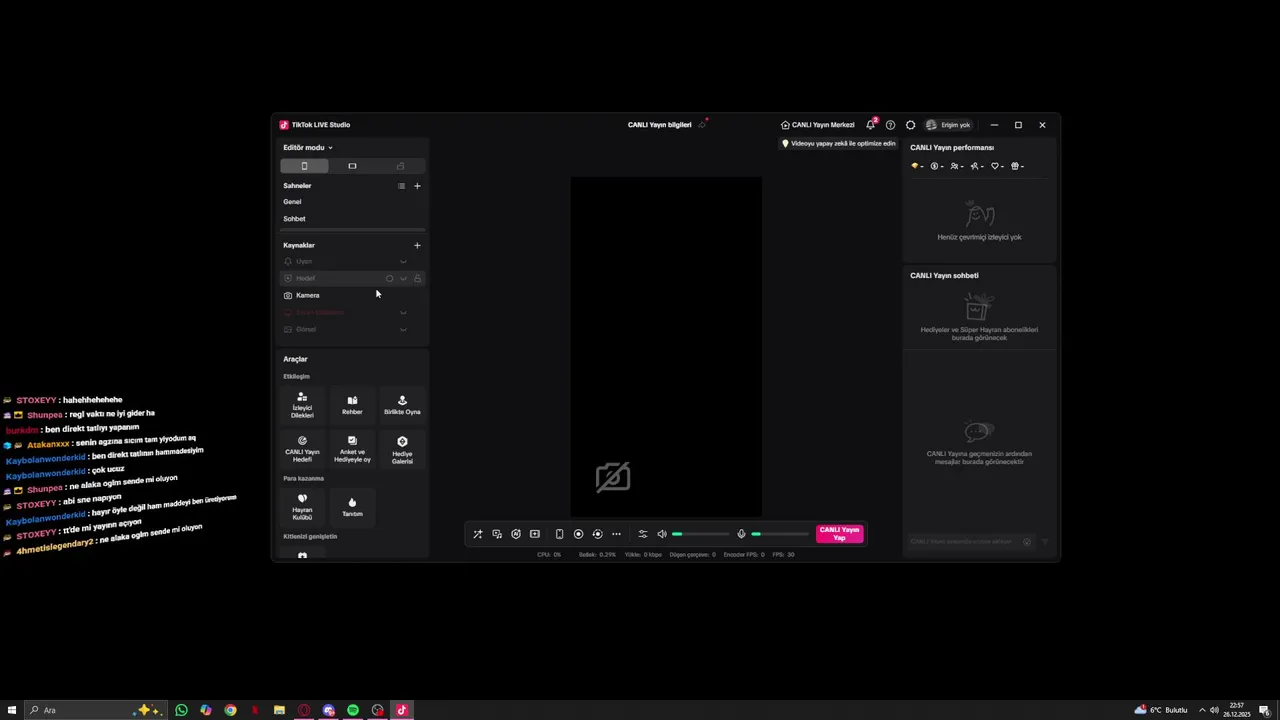
Task: Open the scenes list view icon
Action: click(401, 186)
